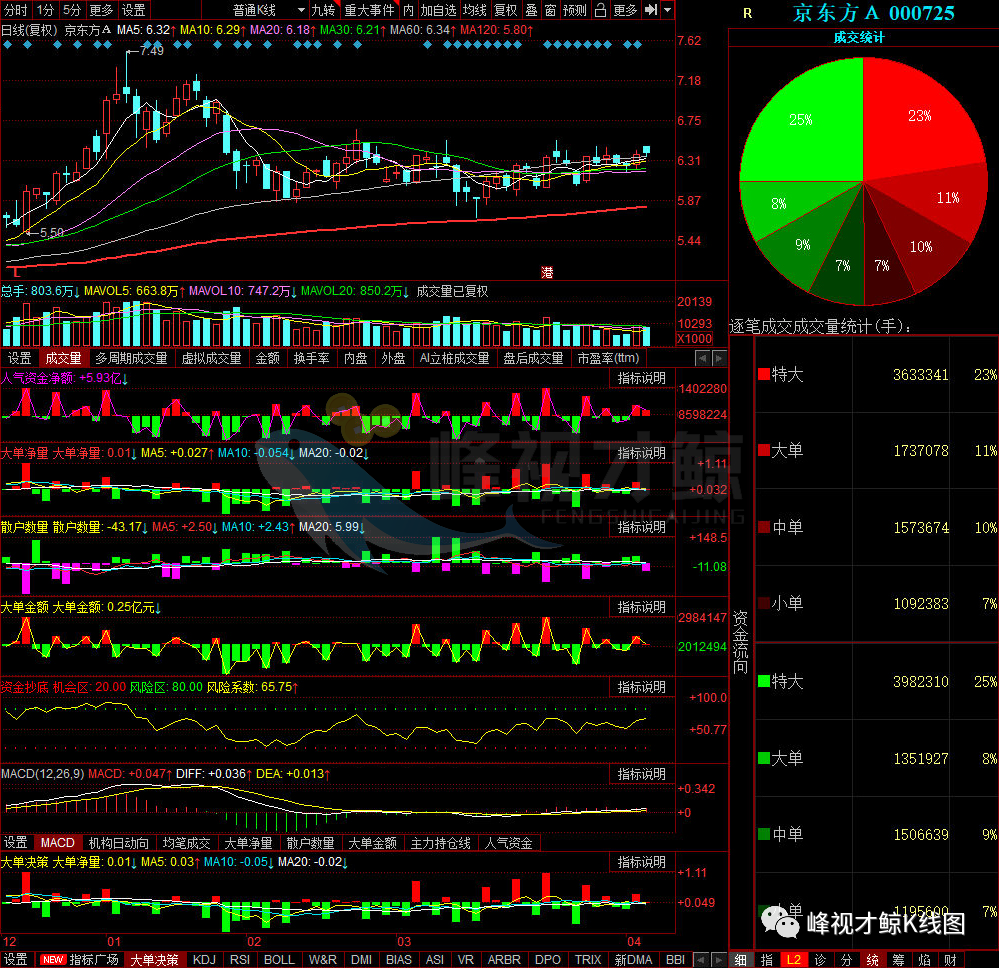Click the 内 toolbar button
Viewport: 999px width, 968px height.
coord(408,10)
